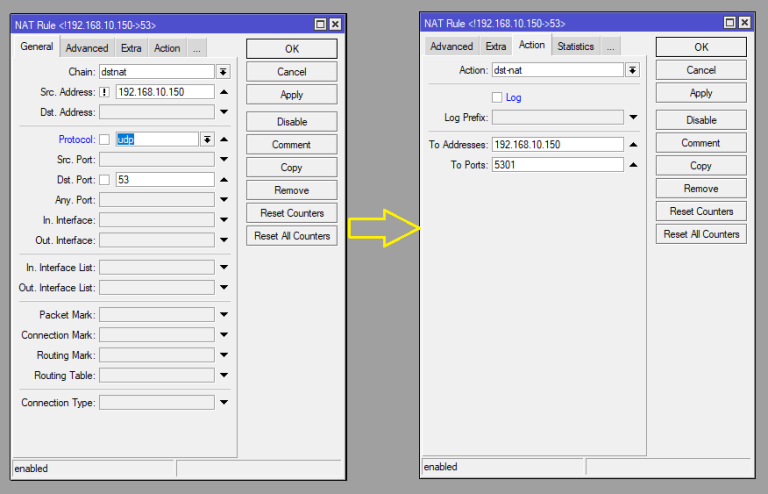
Task: Switch to the General tab
Action: click(37, 47)
